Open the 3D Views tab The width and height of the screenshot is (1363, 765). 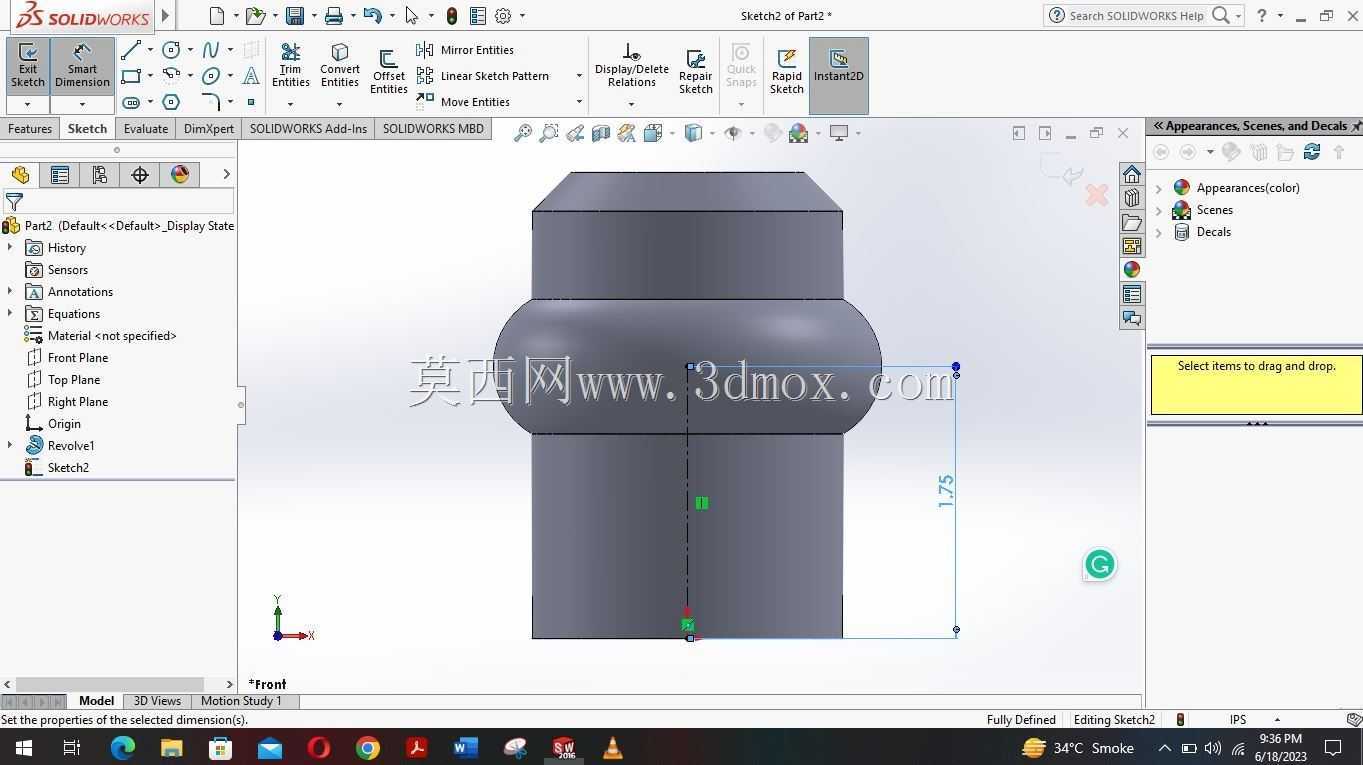[x=157, y=701]
